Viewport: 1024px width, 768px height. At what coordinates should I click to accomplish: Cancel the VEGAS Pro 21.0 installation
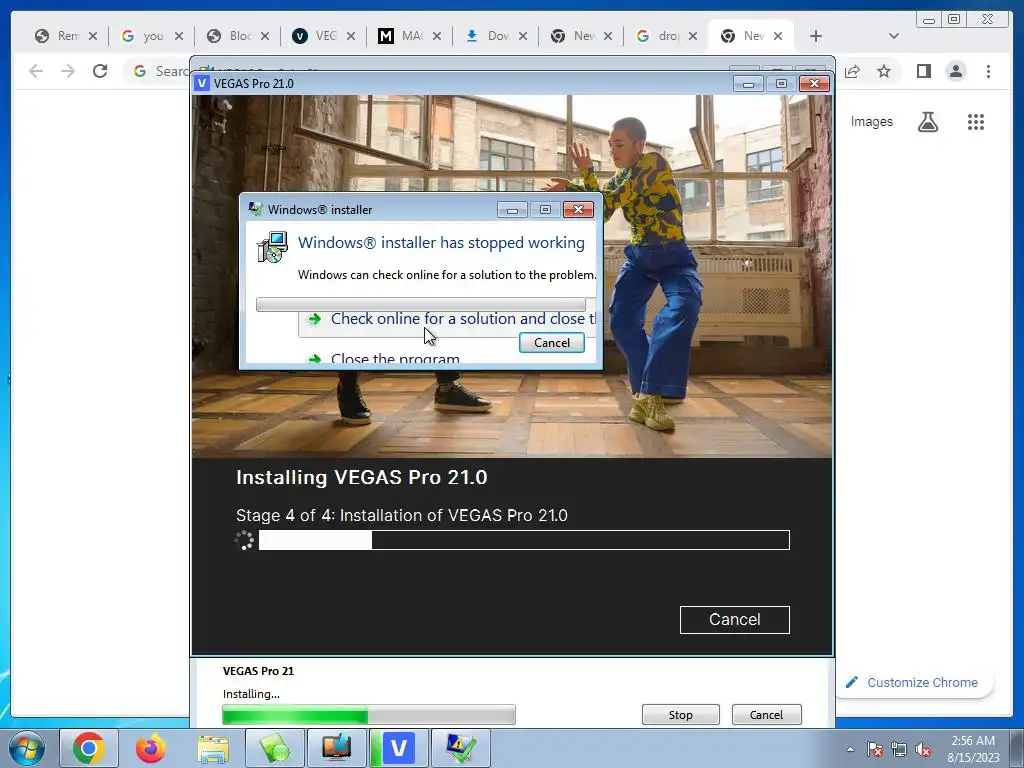[735, 620]
